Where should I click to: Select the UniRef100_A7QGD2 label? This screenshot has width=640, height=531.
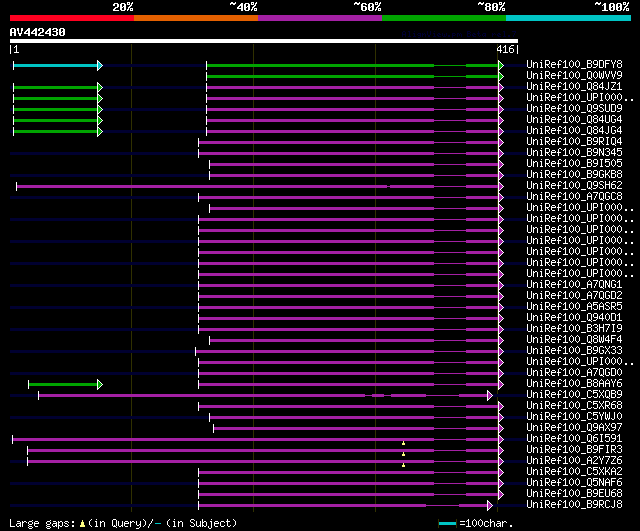tap(574, 295)
